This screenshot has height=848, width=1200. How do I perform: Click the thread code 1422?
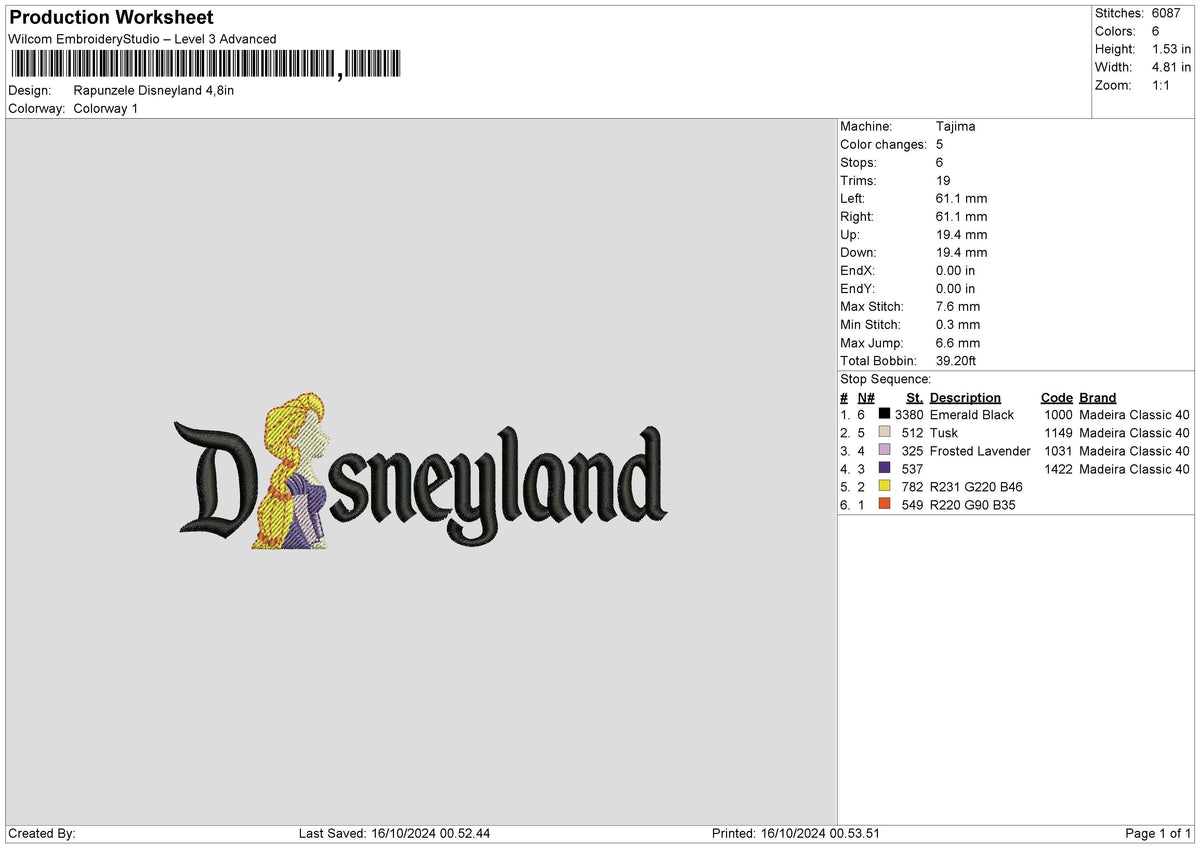[x=1058, y=468]
